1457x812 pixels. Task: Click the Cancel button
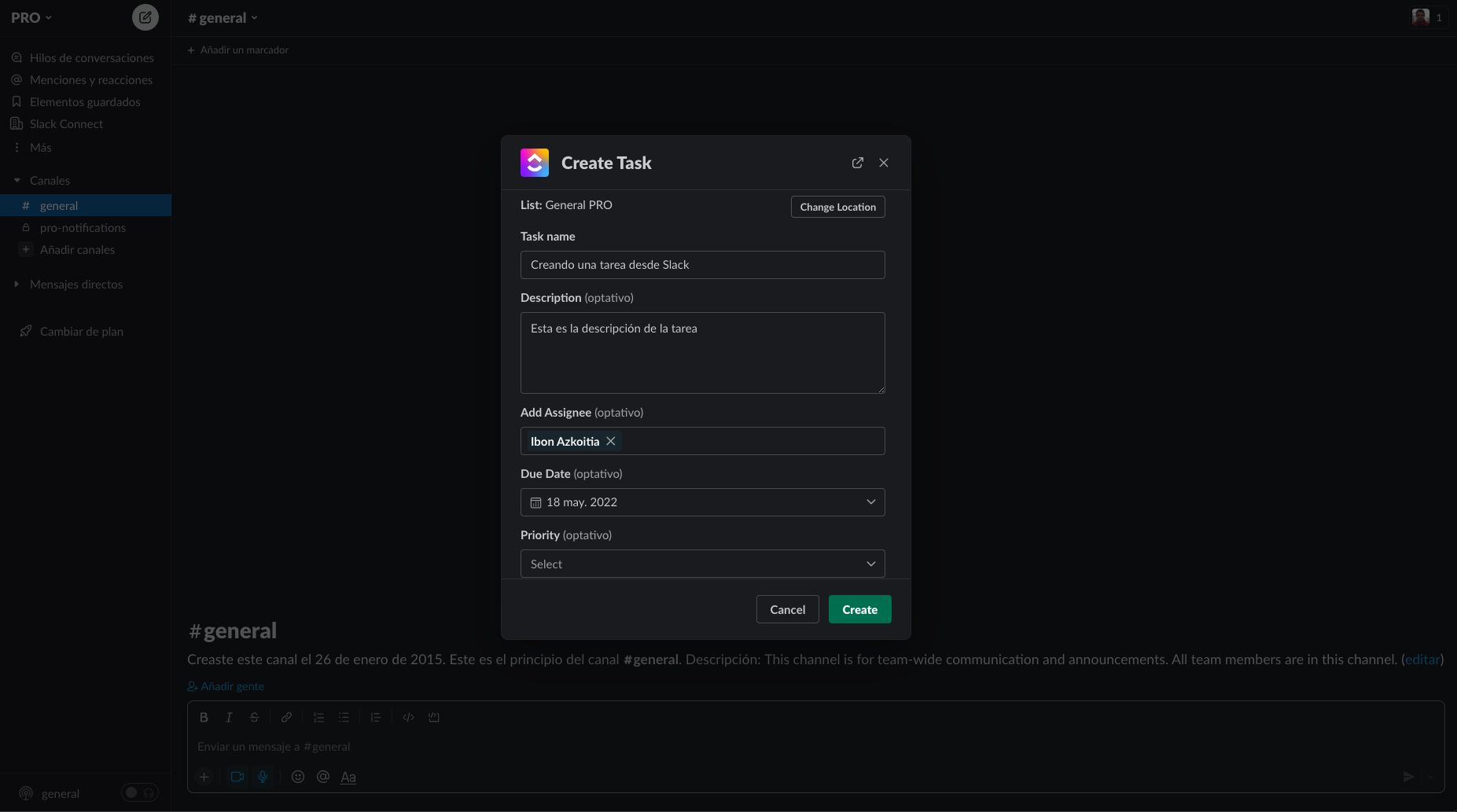pyautogui.click(x=788, y=609)
